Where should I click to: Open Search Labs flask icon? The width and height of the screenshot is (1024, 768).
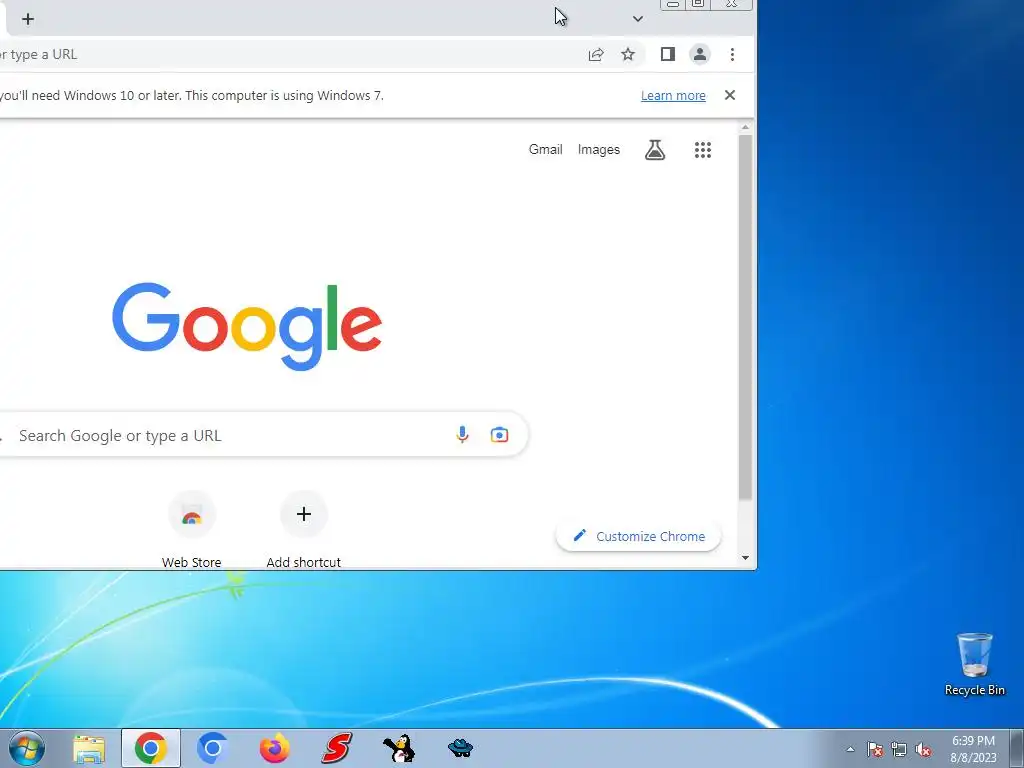point(654,150)
